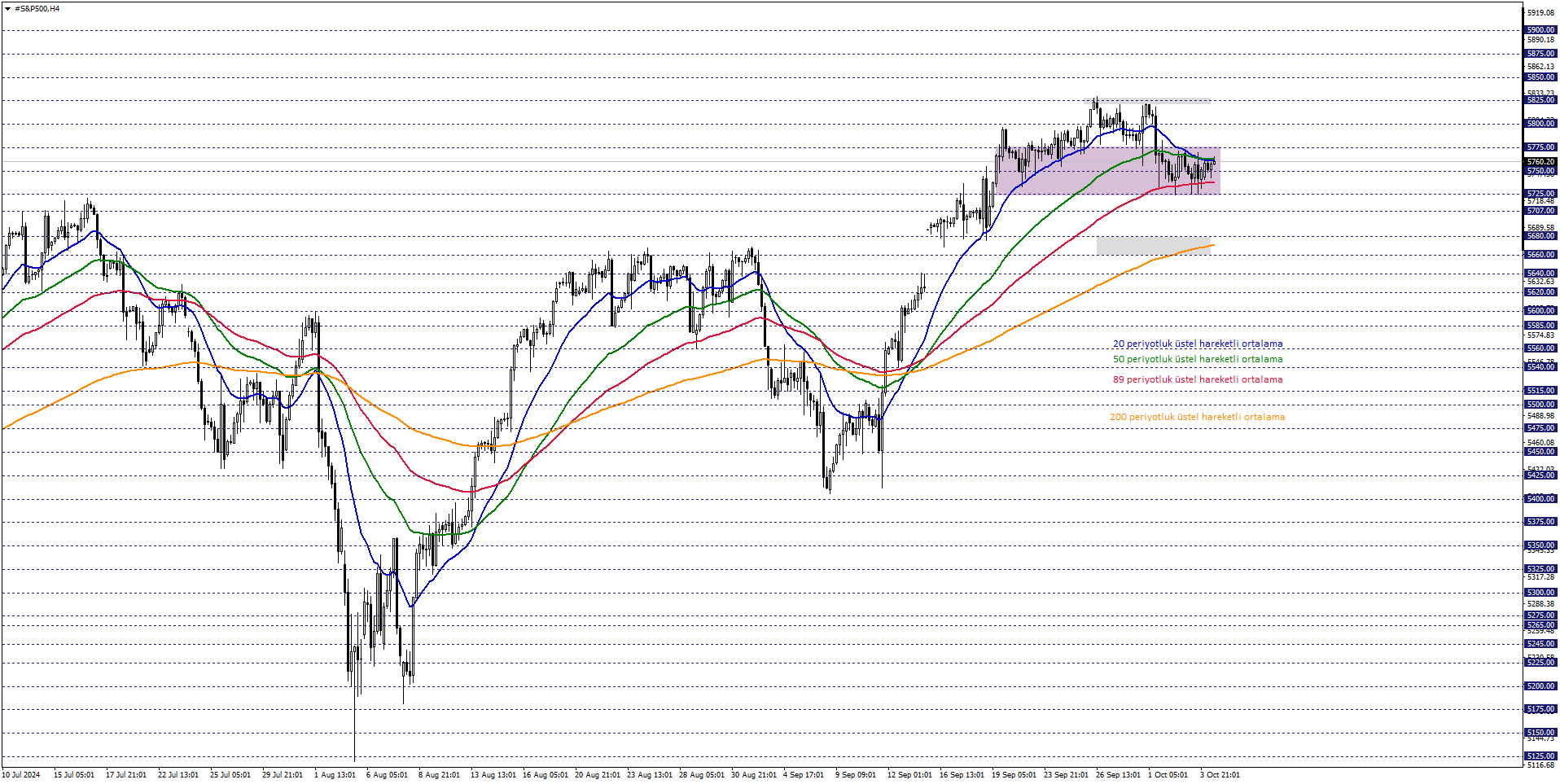1560x784 pixels.
Task: Click the 5680.00 price level label
Action: point(1540,236)
